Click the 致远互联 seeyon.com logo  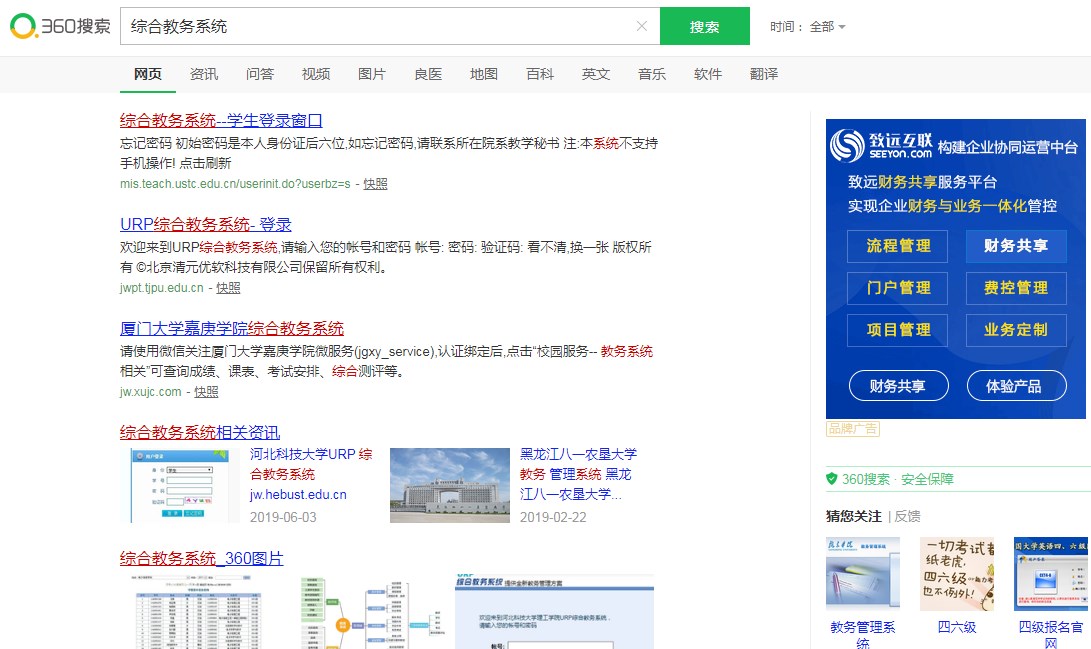(x=881, y=145)
